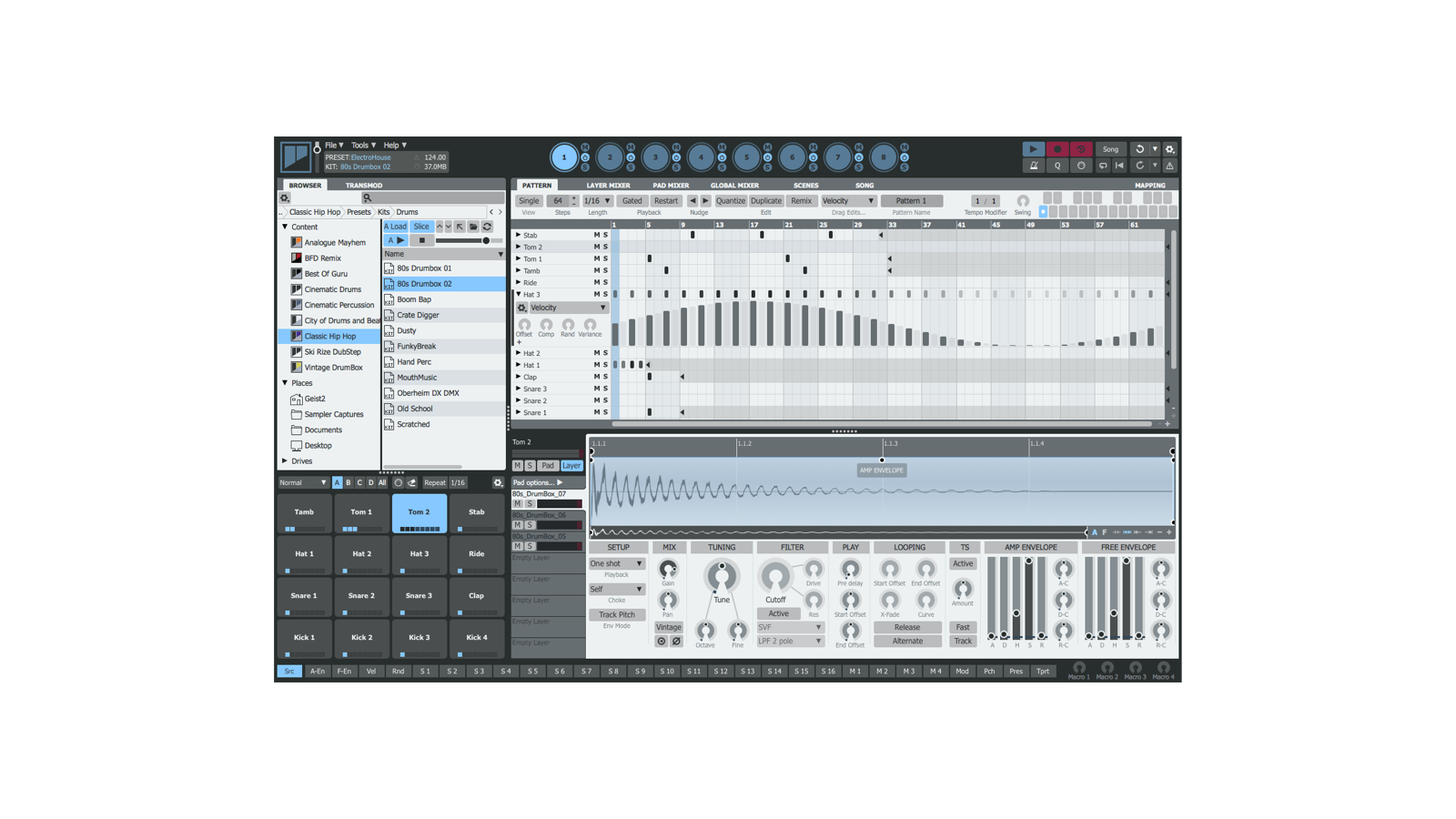Image resolution: width=1456 pixels, height=819 pixels.
Task: Click the redo arrow icon
Action: 1139,166
